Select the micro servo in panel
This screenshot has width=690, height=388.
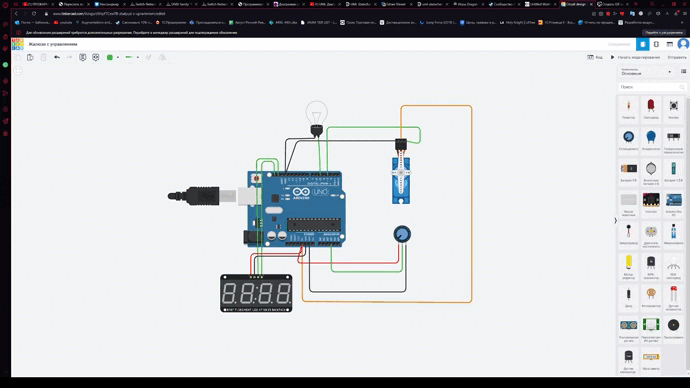pyautogui.click(x=673, y=234)
